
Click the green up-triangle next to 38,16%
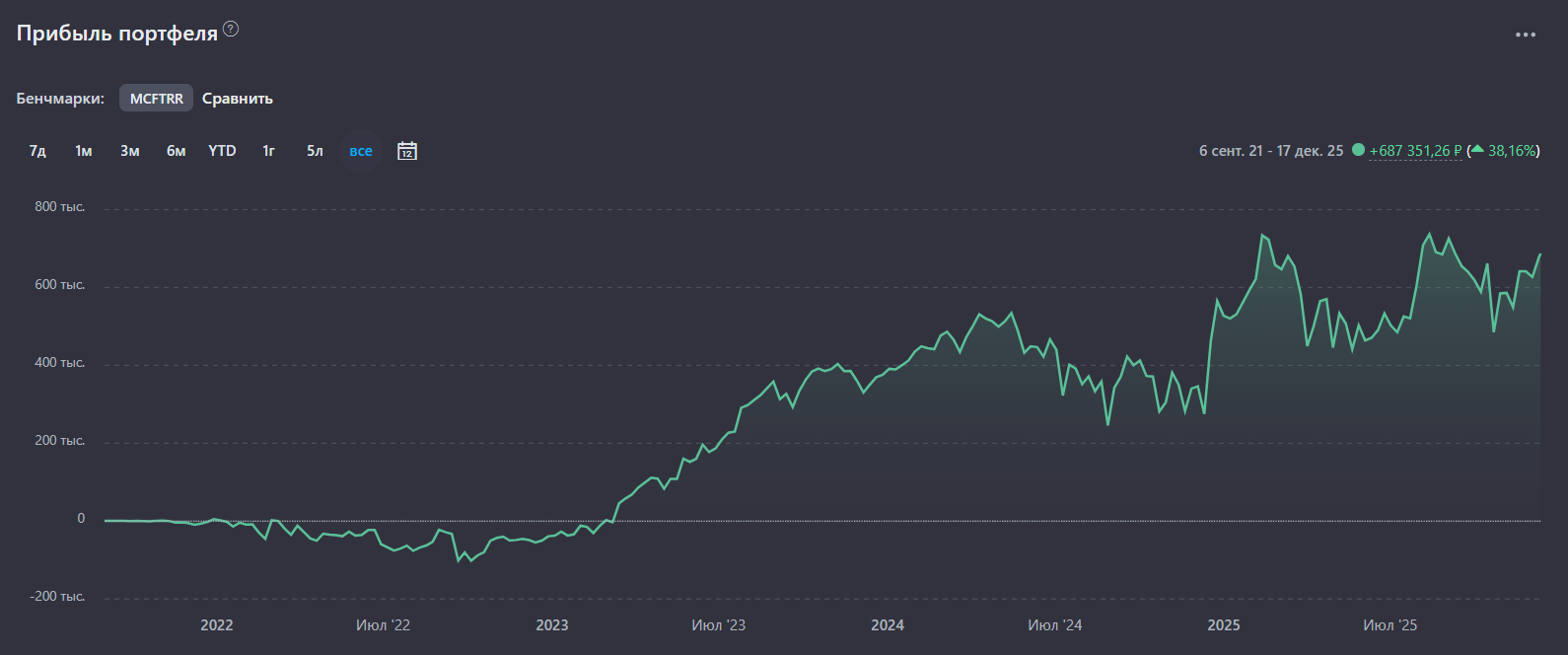point(1477,150)
